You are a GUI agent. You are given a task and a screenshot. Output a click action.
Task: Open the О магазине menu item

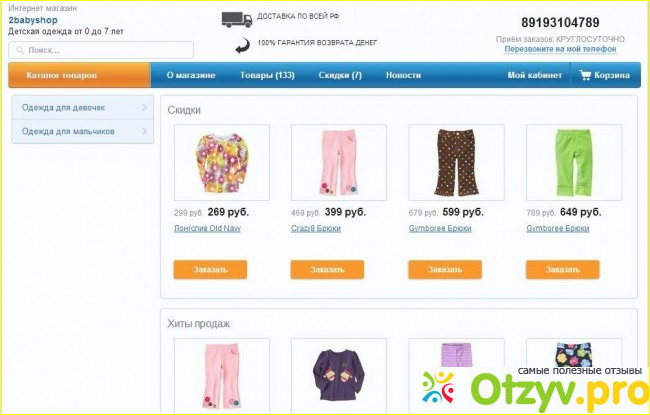[191, 75]
